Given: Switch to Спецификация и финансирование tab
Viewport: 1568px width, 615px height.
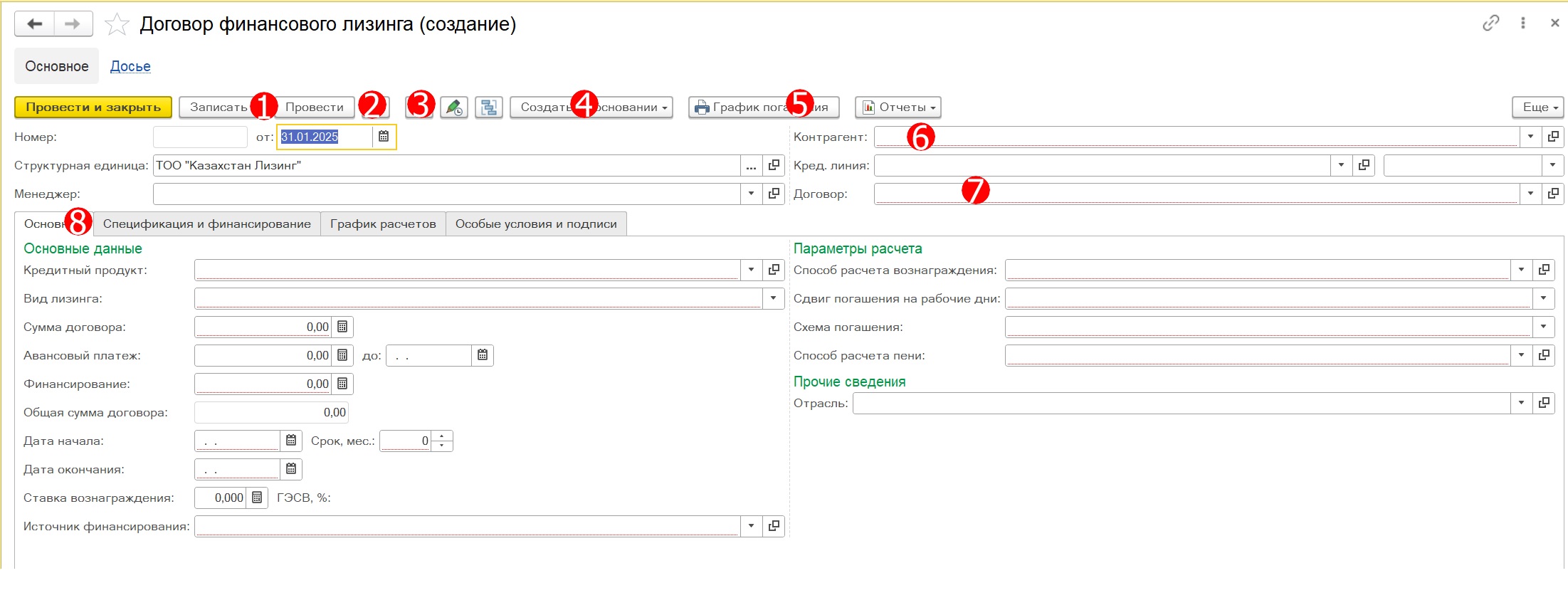Looking at the screenshot, I should 207,224.
